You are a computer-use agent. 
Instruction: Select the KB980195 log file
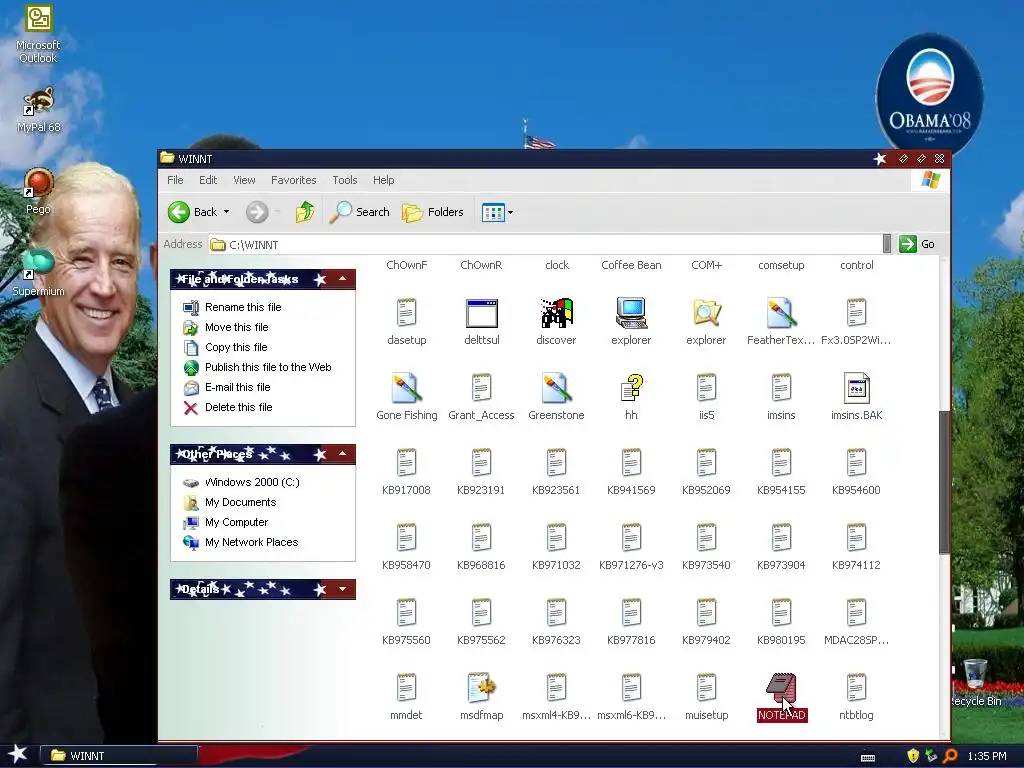(x=781, y=622)
